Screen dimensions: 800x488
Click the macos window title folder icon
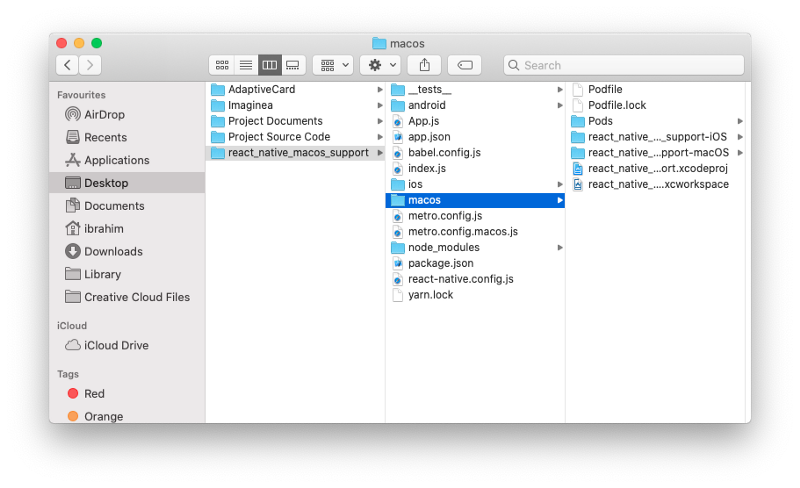coord(379,43)
